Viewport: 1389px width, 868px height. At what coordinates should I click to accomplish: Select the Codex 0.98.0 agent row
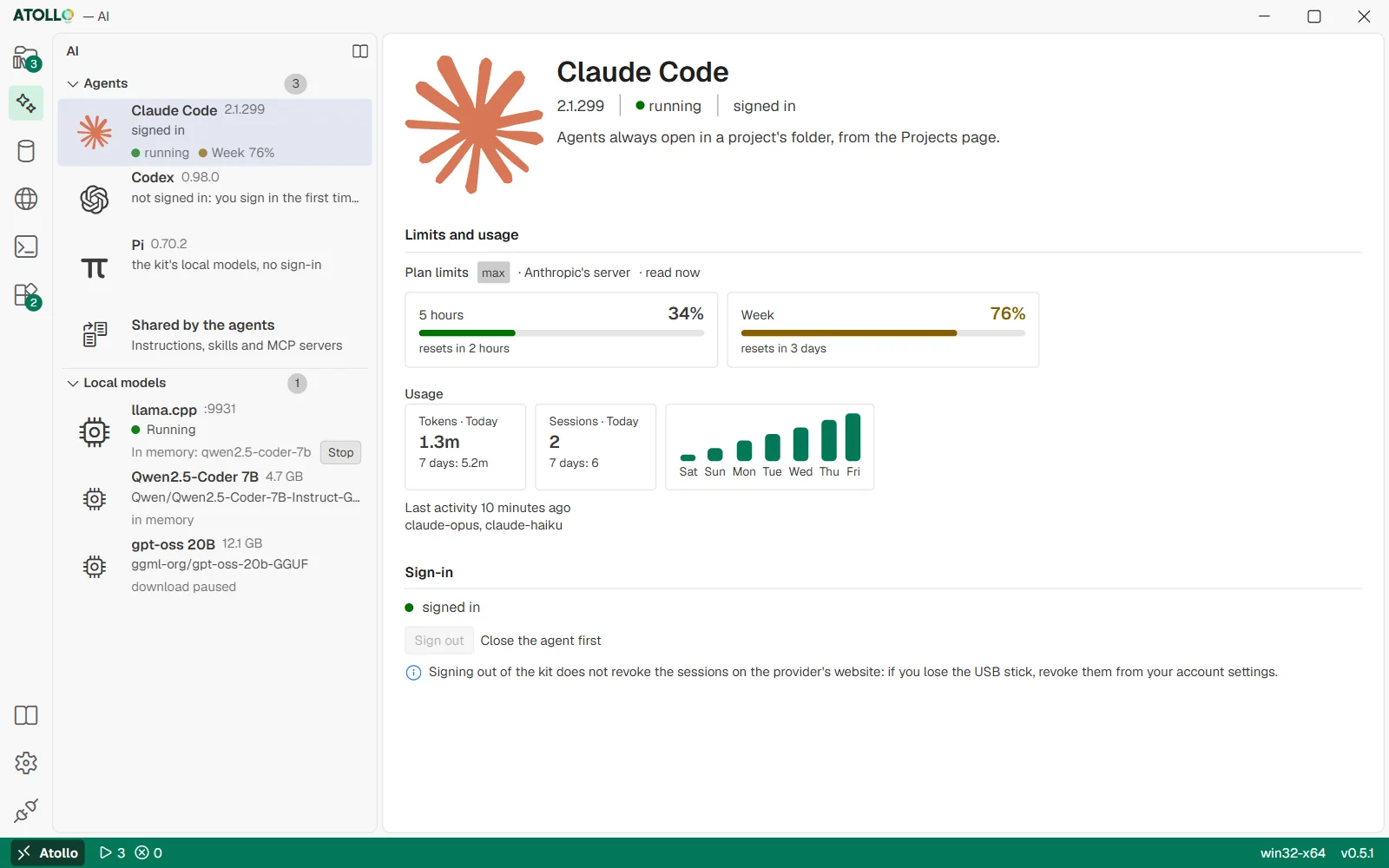click(x=214, y=199)
